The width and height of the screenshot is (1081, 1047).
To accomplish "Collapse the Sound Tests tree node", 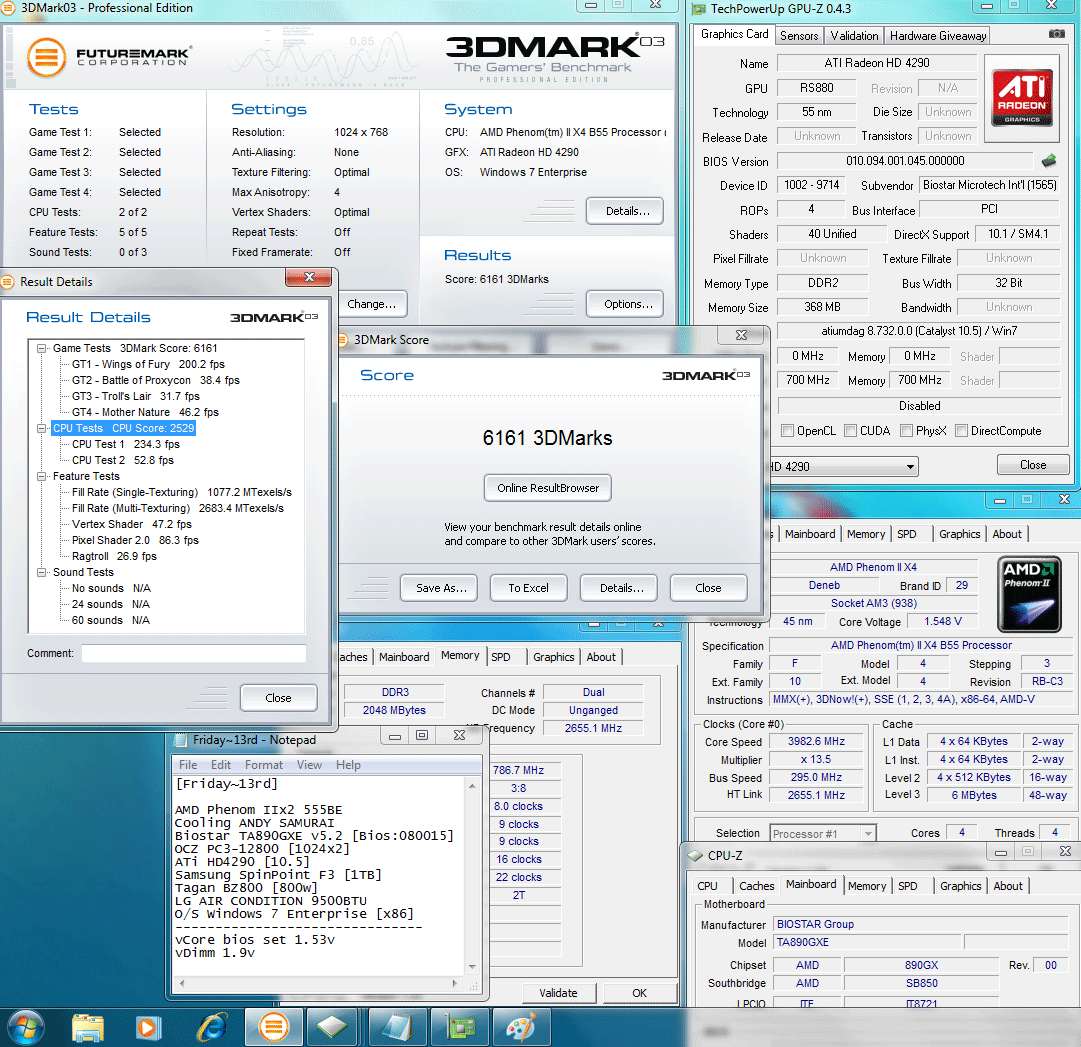I will [41, 572].
